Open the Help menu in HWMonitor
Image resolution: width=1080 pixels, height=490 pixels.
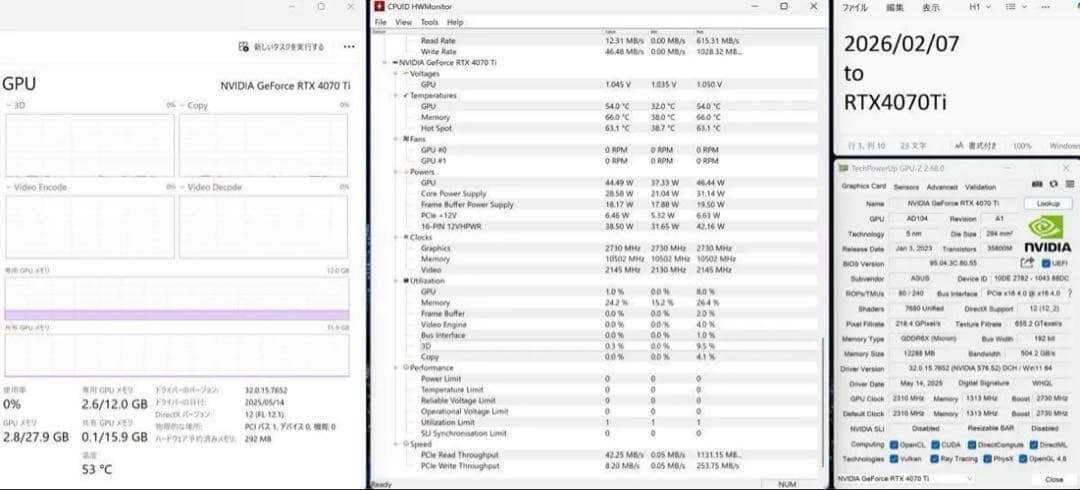[455, 22]
